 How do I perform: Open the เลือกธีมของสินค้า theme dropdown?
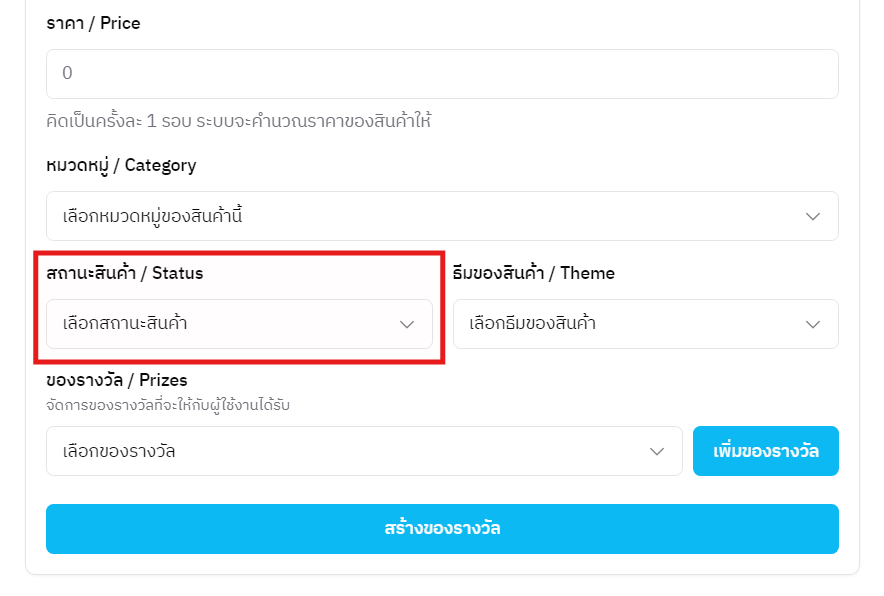[x=645, y=324]
